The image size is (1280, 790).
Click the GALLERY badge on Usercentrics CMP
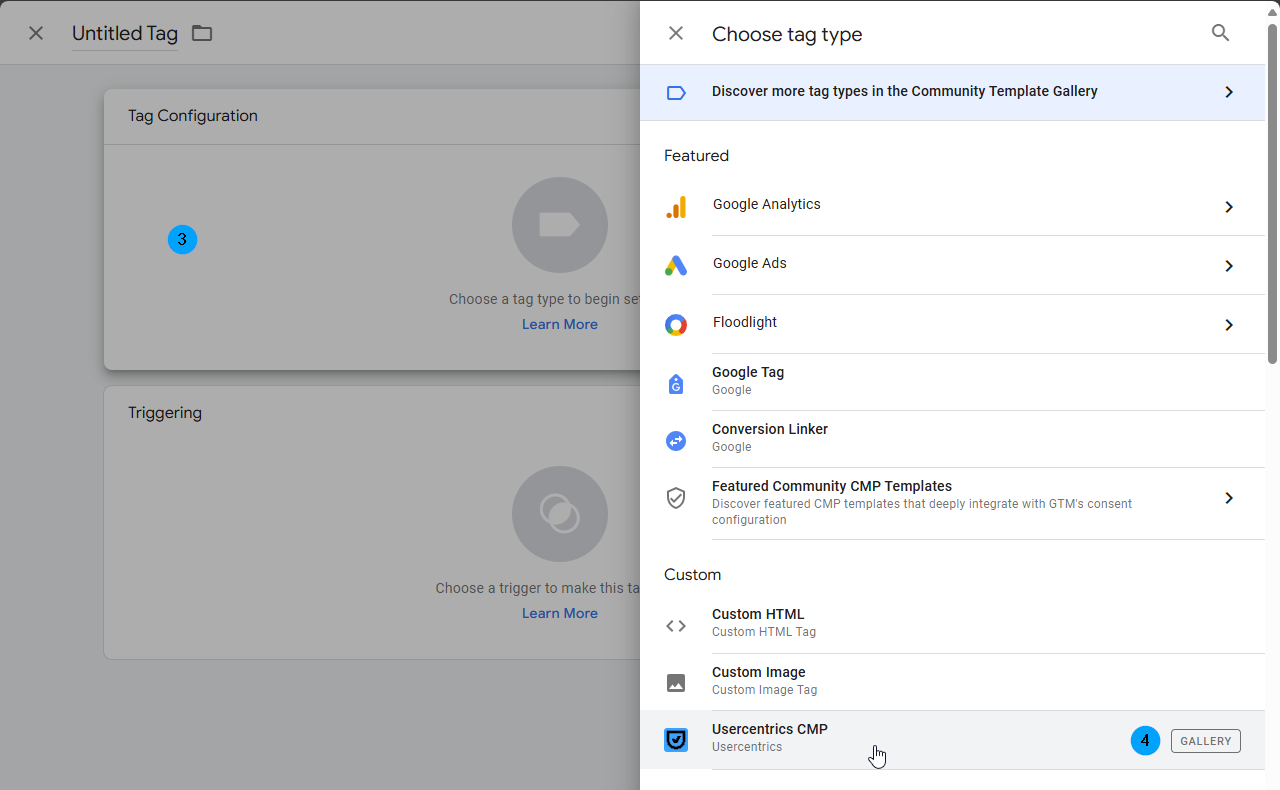tap(1206, 741)
